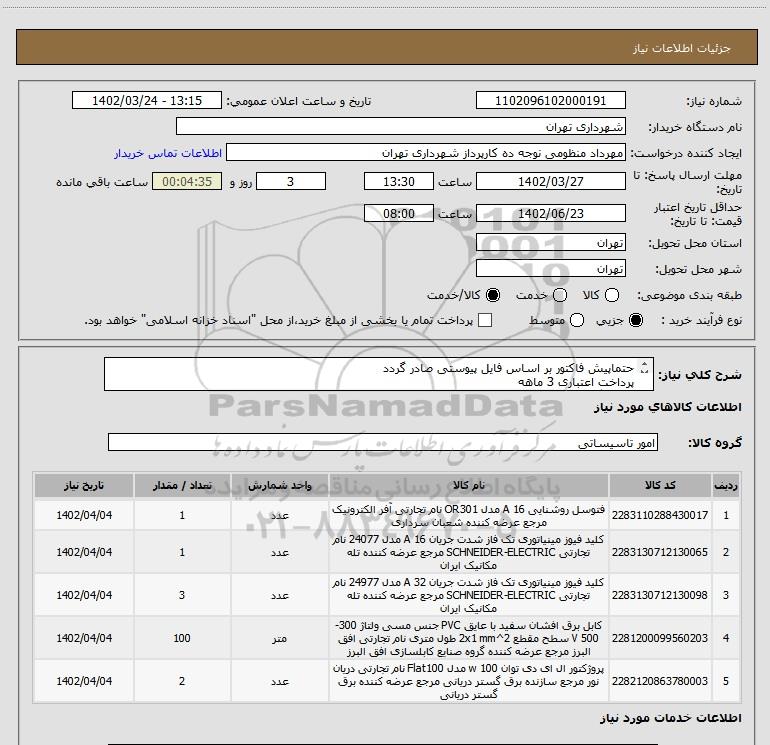This screenshot has width=770, height=745.
Task: Click the remaining days field showing 3
Action: point(291,181)
